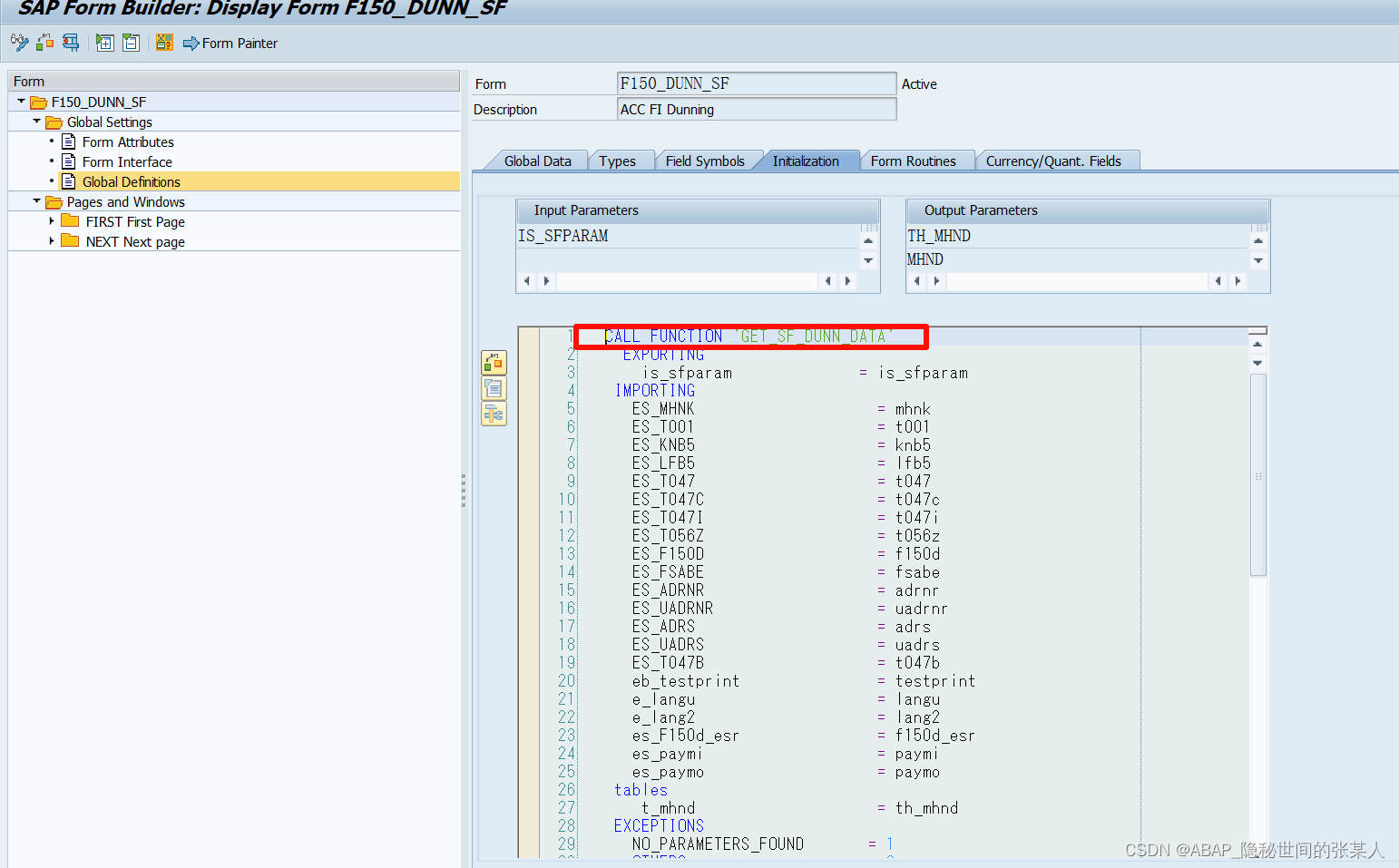Click the Output Parameters column header
The height and width of the screenshot is (868, 1399).
[x=1087, y=210]
